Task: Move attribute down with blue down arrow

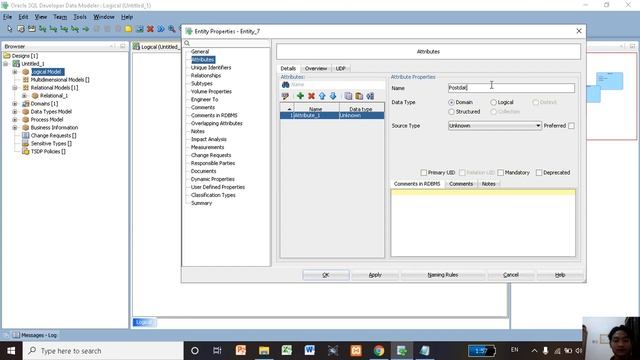Action: click(333, 96)
